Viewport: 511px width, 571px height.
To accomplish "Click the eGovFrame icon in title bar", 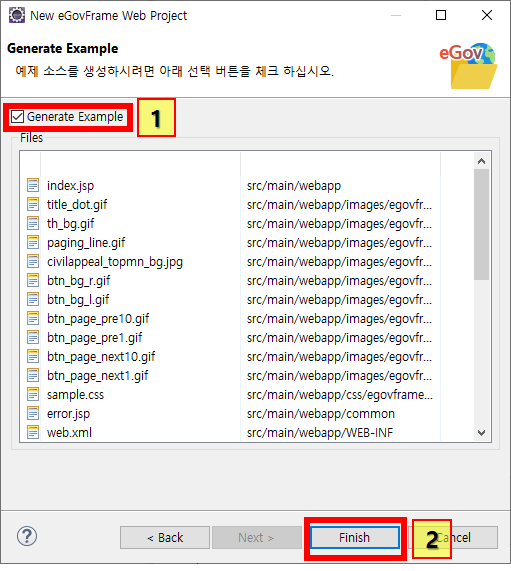I will tap(17, 15).
